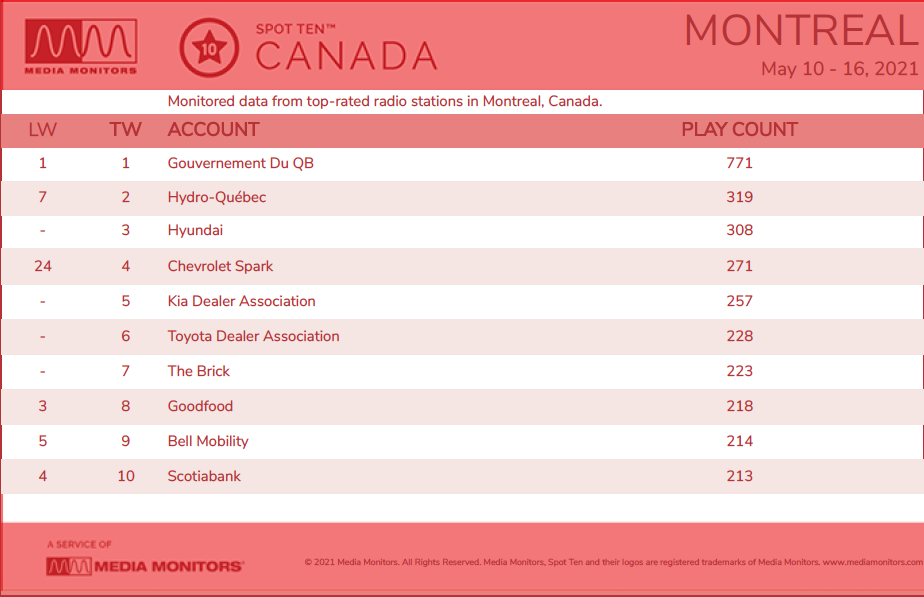Click the Media Monitors waveform logo

coord(81,47)
